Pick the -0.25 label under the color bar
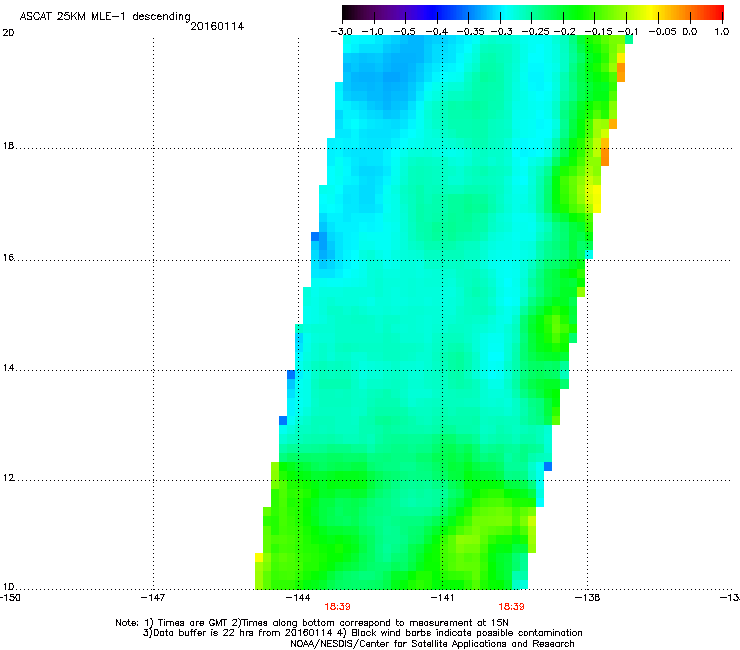 tap(536, 32)
